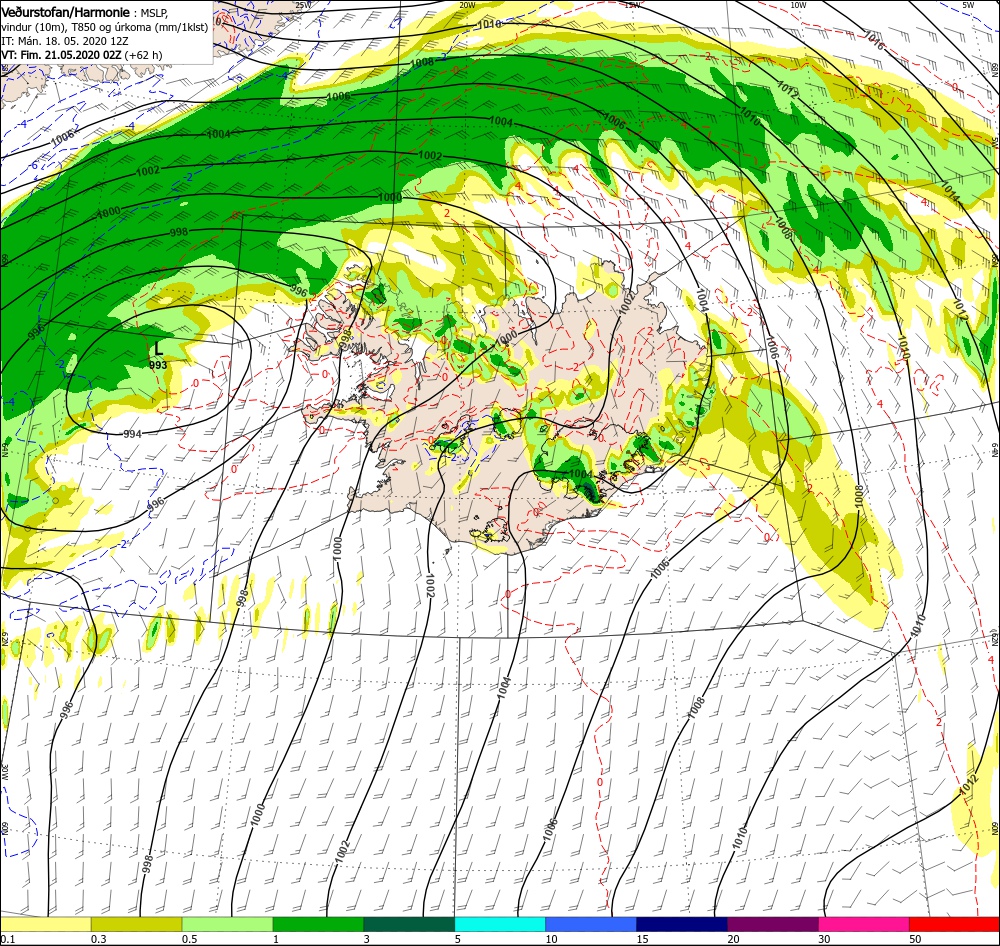Click the 1016 isobar label
The width and height of the screenshot is (1000, 946).
[874, 40]
